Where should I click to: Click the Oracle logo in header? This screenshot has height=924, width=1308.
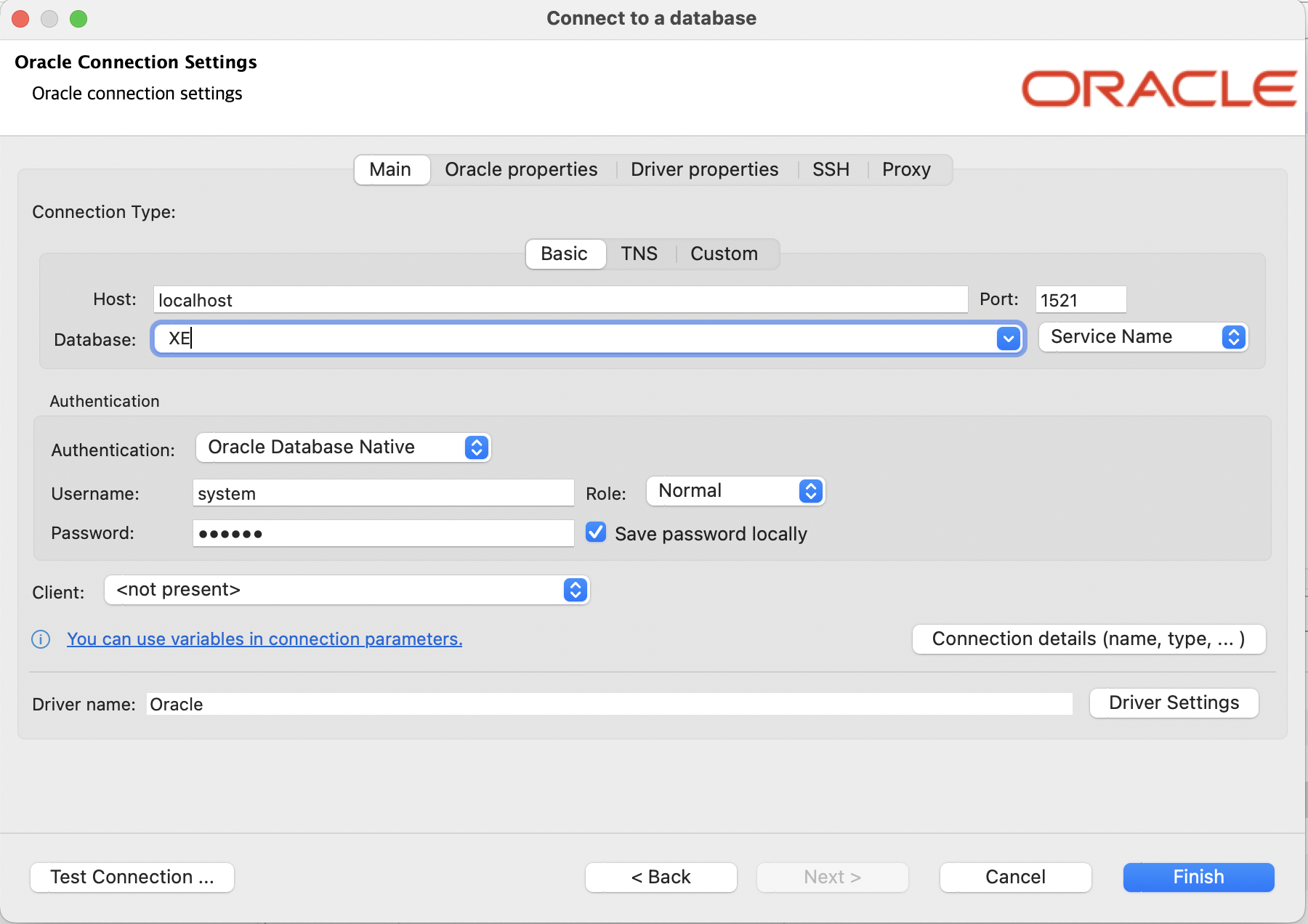1158,89
